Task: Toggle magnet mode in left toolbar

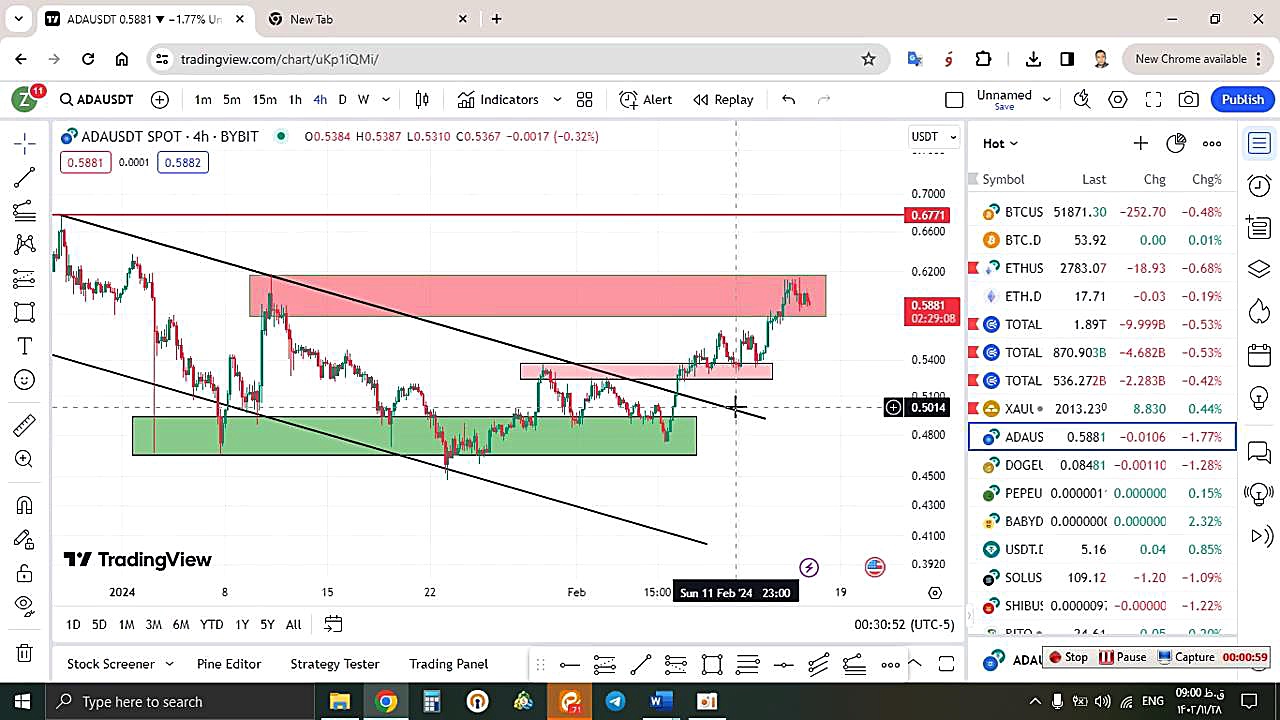Action: pyautogui.click(x=25, y=505)
